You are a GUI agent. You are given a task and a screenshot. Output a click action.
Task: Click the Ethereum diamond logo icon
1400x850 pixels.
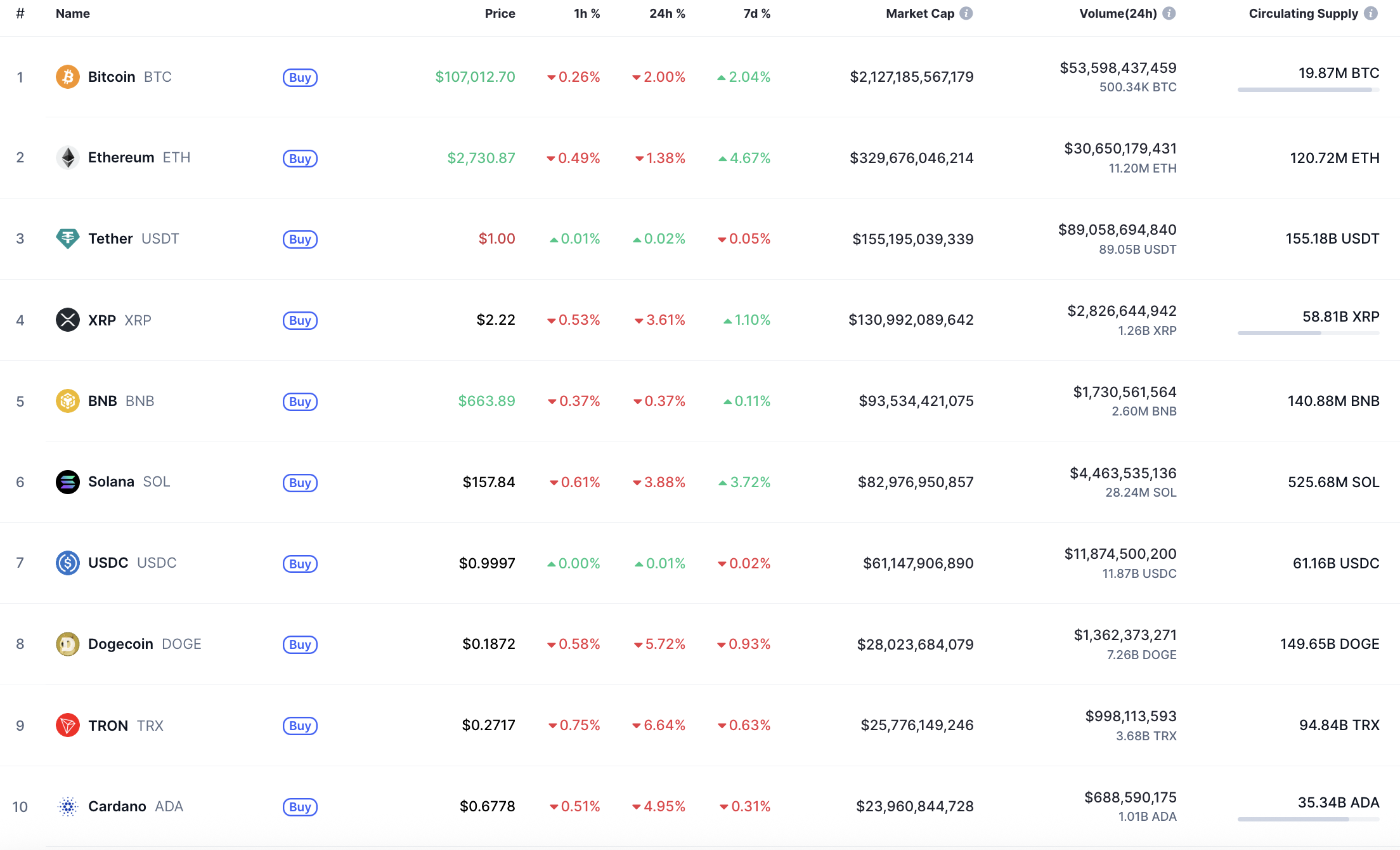pyautogui.click(x=67, y=158)
